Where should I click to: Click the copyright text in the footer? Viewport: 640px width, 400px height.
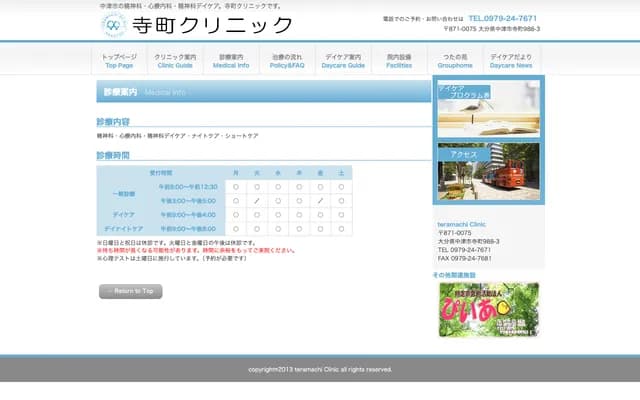pyautogui.click(x=320, y=369)
